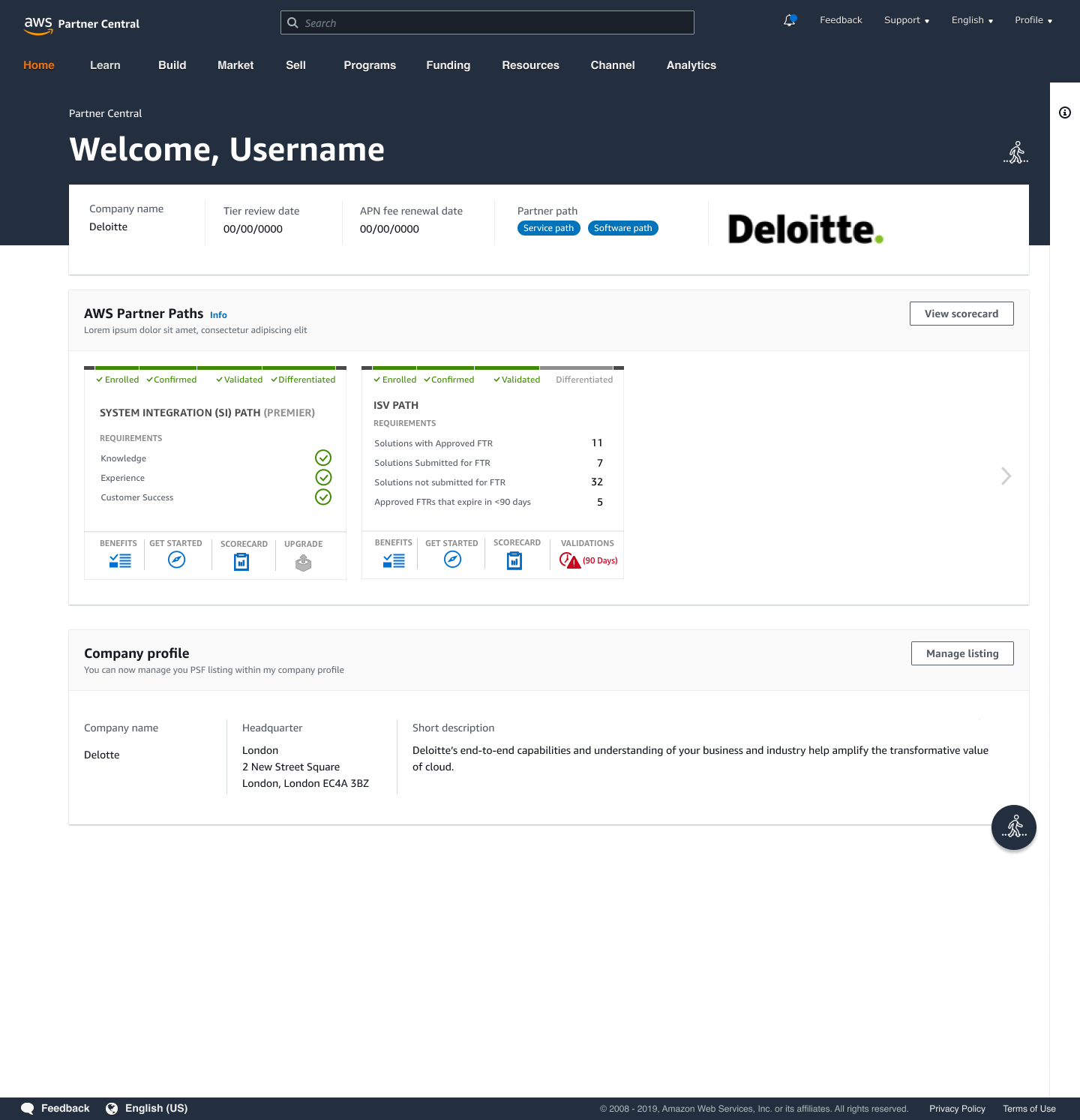Open the floating walkthrough assistant button
The width and height of the screenshot is (1080, 1120).
click(1014, 827)
